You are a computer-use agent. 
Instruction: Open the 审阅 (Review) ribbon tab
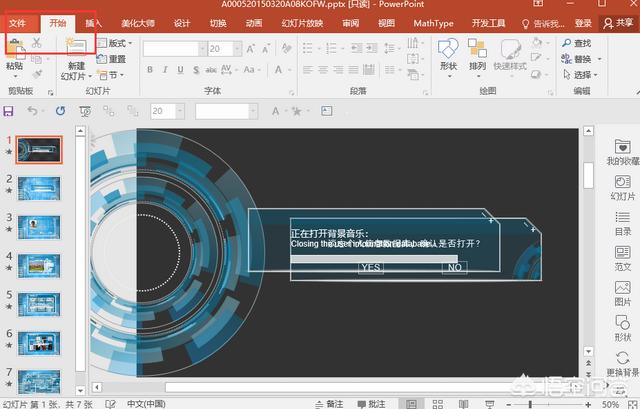click(351, 23)
